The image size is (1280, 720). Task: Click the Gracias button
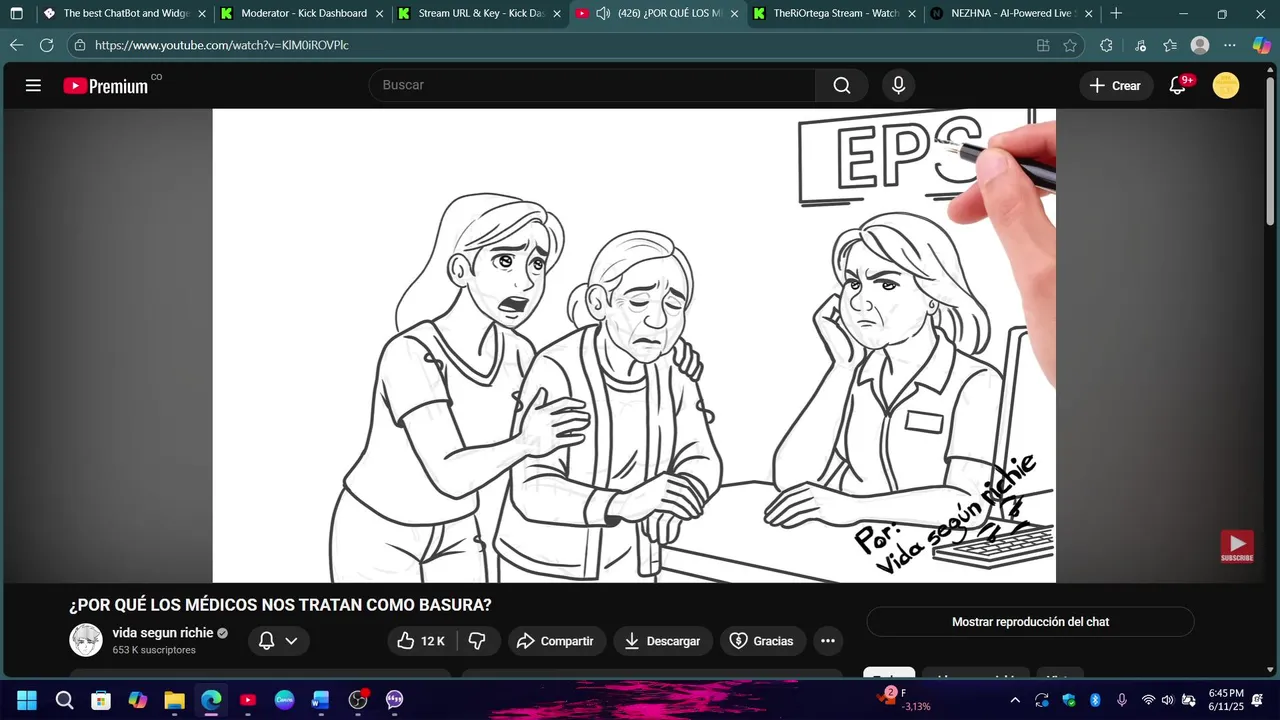[x=762, y=641]
